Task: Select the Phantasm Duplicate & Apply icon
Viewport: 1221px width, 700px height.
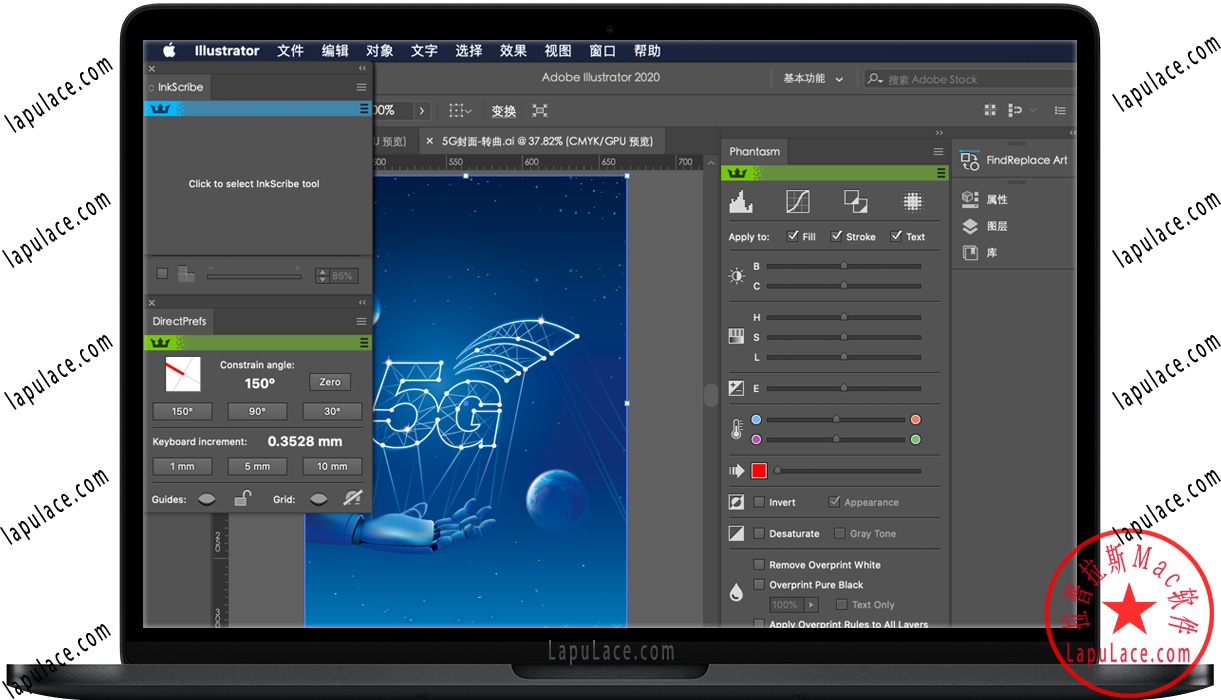Action: [855, 202]
